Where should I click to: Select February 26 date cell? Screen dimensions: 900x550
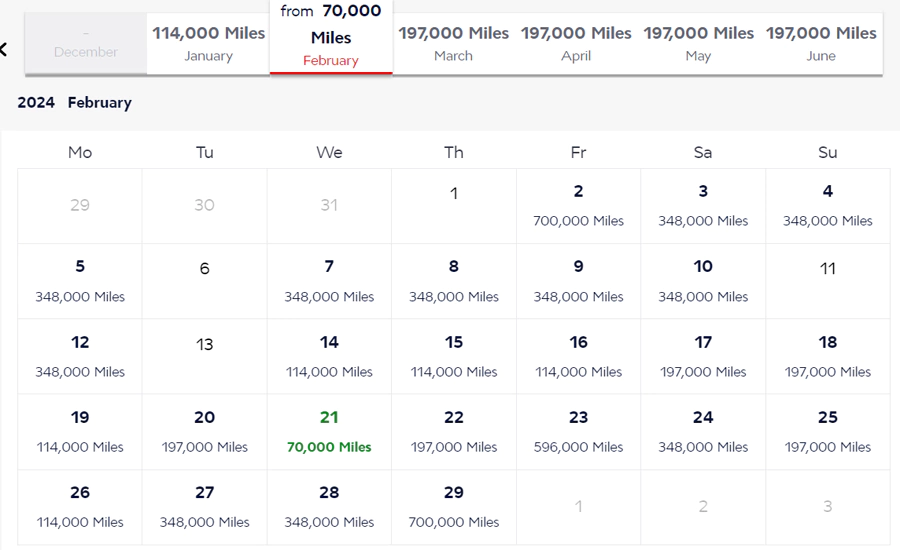80,506
